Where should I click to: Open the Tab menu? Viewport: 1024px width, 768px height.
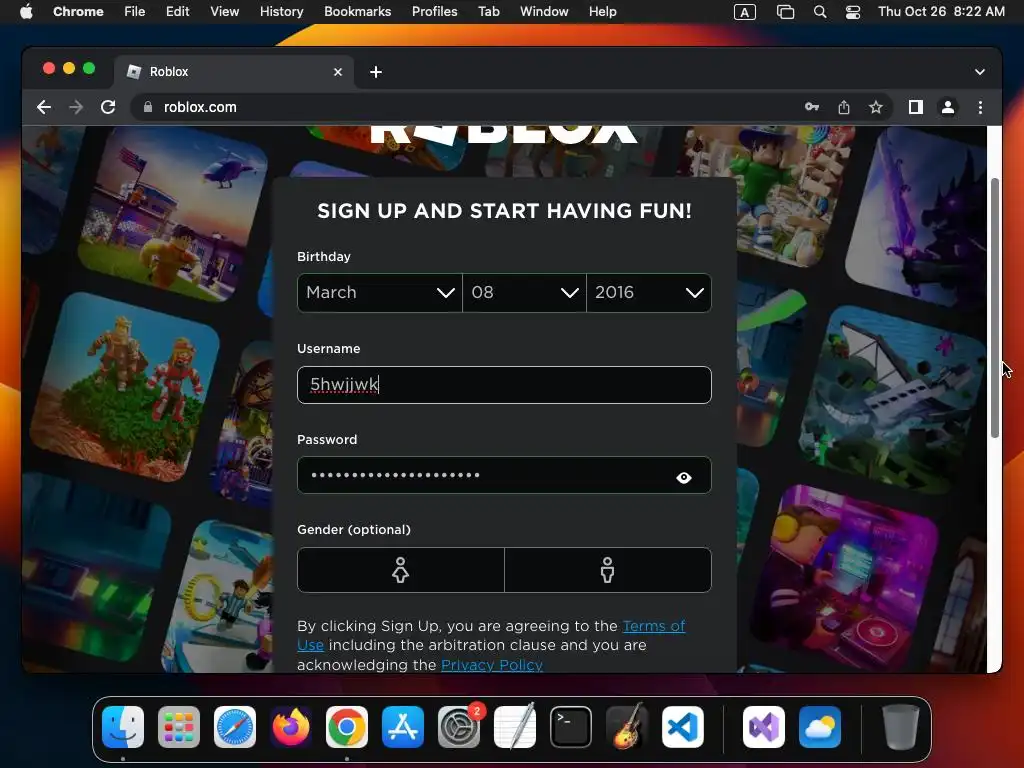point(488,12)
